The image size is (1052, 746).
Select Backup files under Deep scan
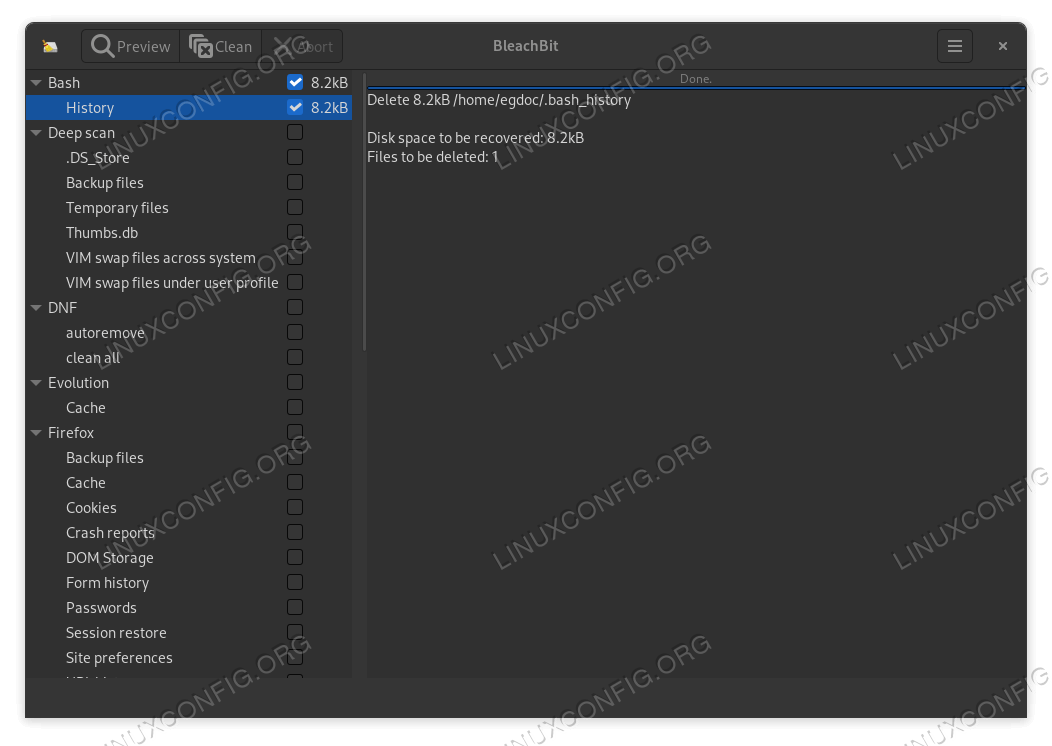point(189,182)
